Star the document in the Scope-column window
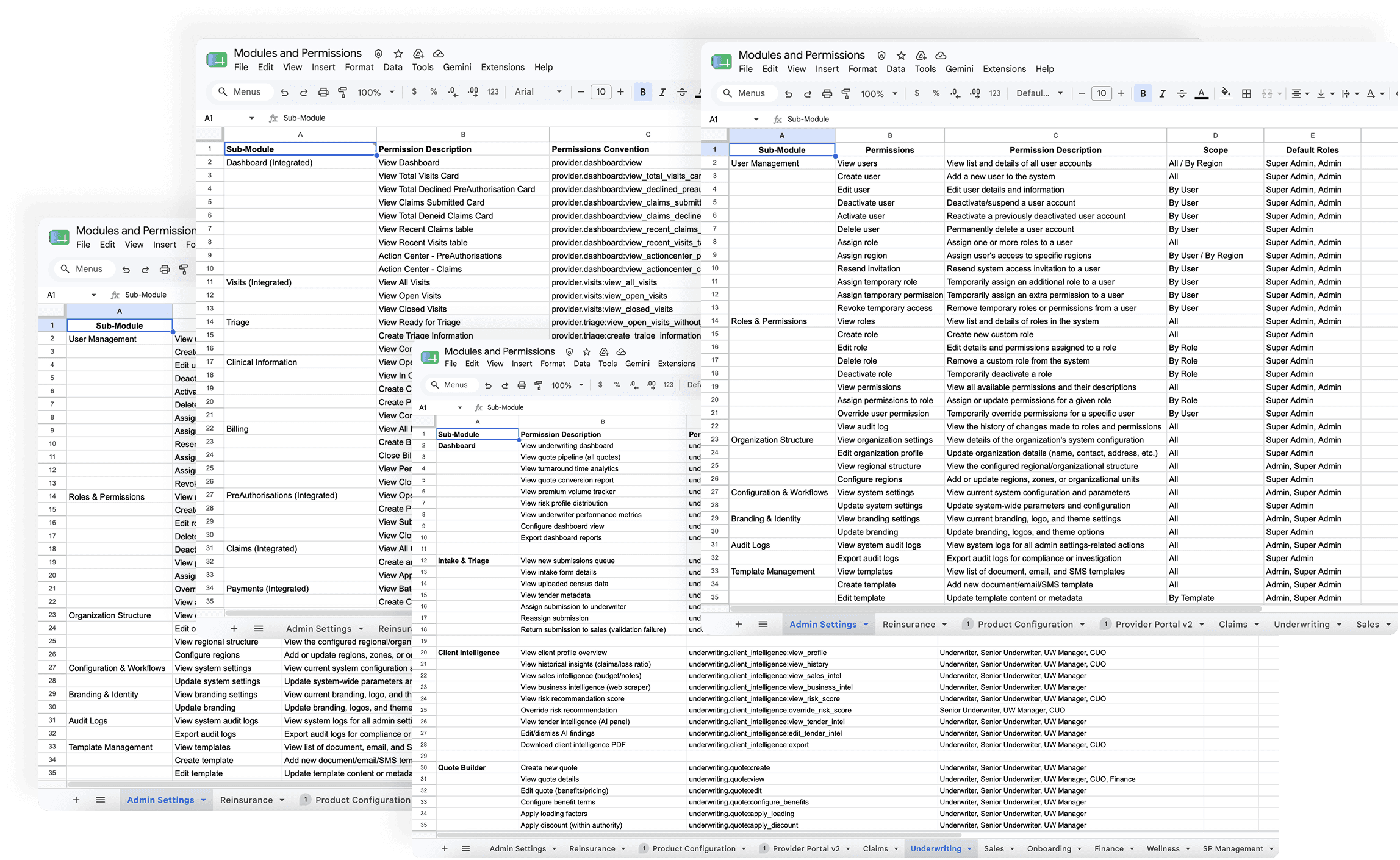The width and height of the screenshot is (1400, 860). click(901, 56)
